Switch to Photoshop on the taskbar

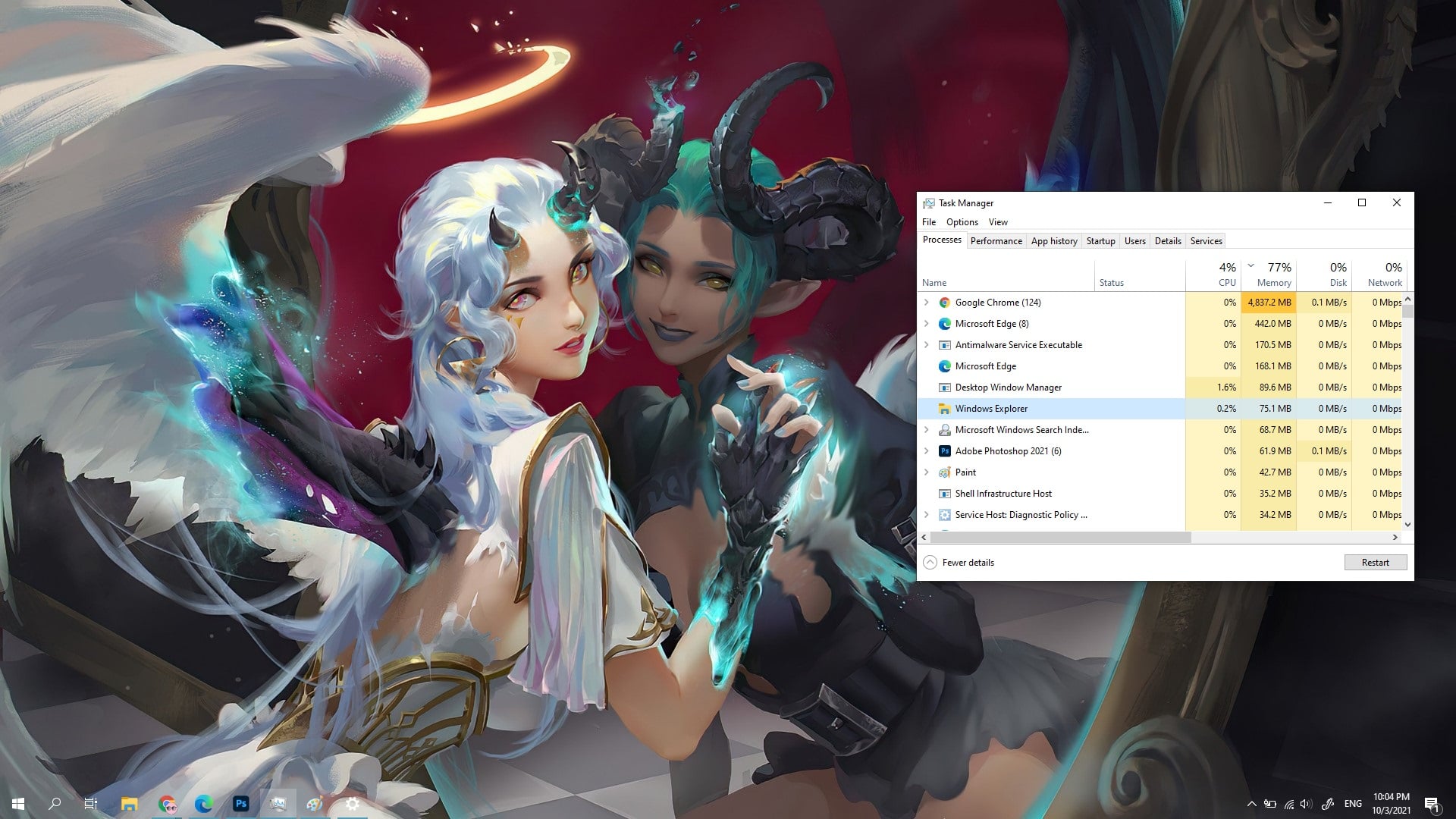pyautogui.click(x=241, y=804)
